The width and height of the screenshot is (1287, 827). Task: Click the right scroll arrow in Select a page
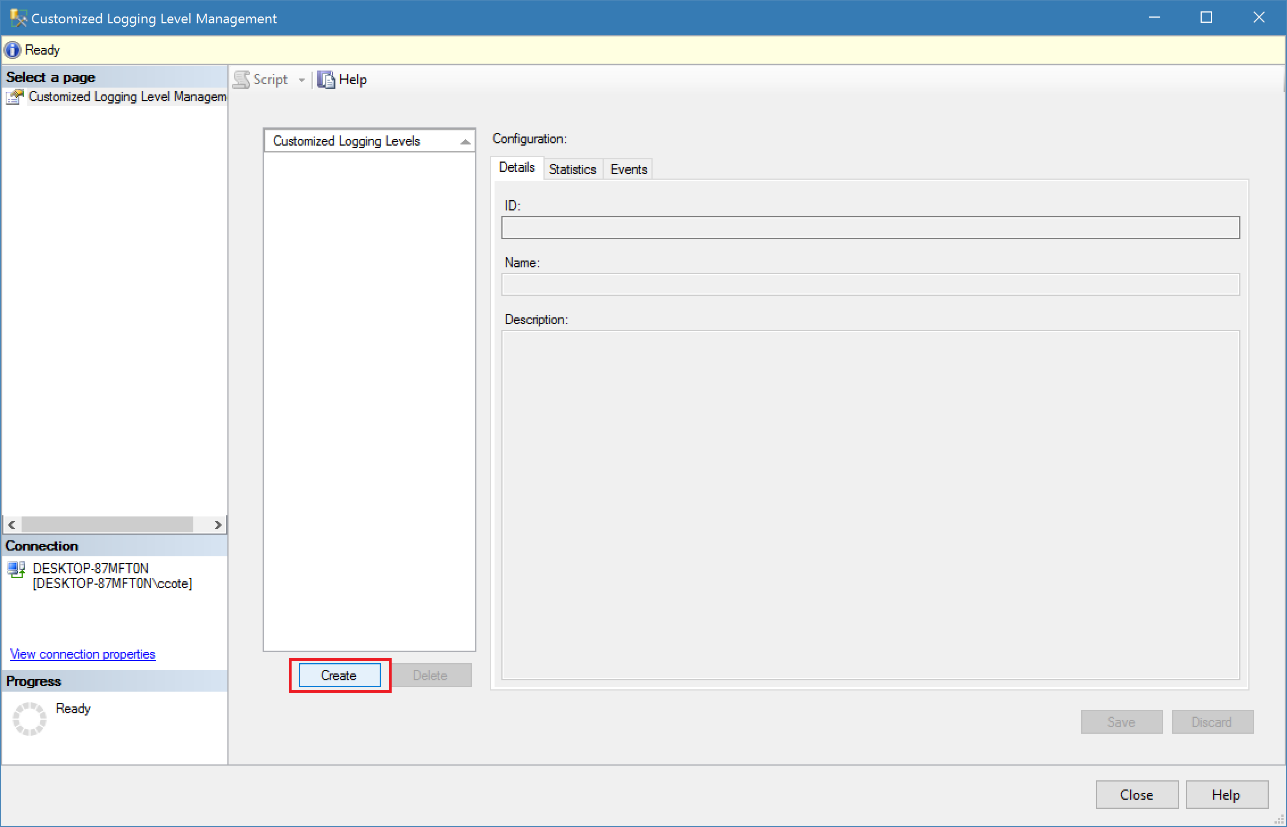point(218,525)
